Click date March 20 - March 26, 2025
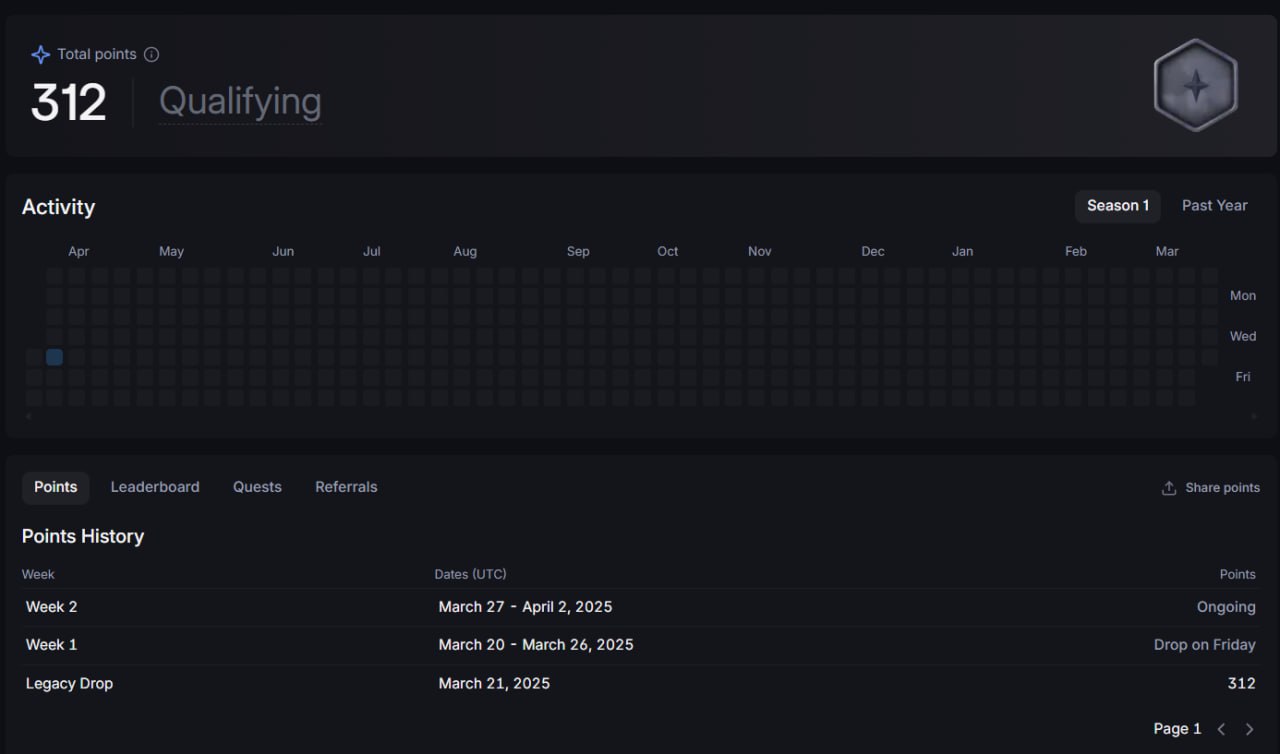Image resolution: width=1280 pixels, height=754 pixels. 536,645
